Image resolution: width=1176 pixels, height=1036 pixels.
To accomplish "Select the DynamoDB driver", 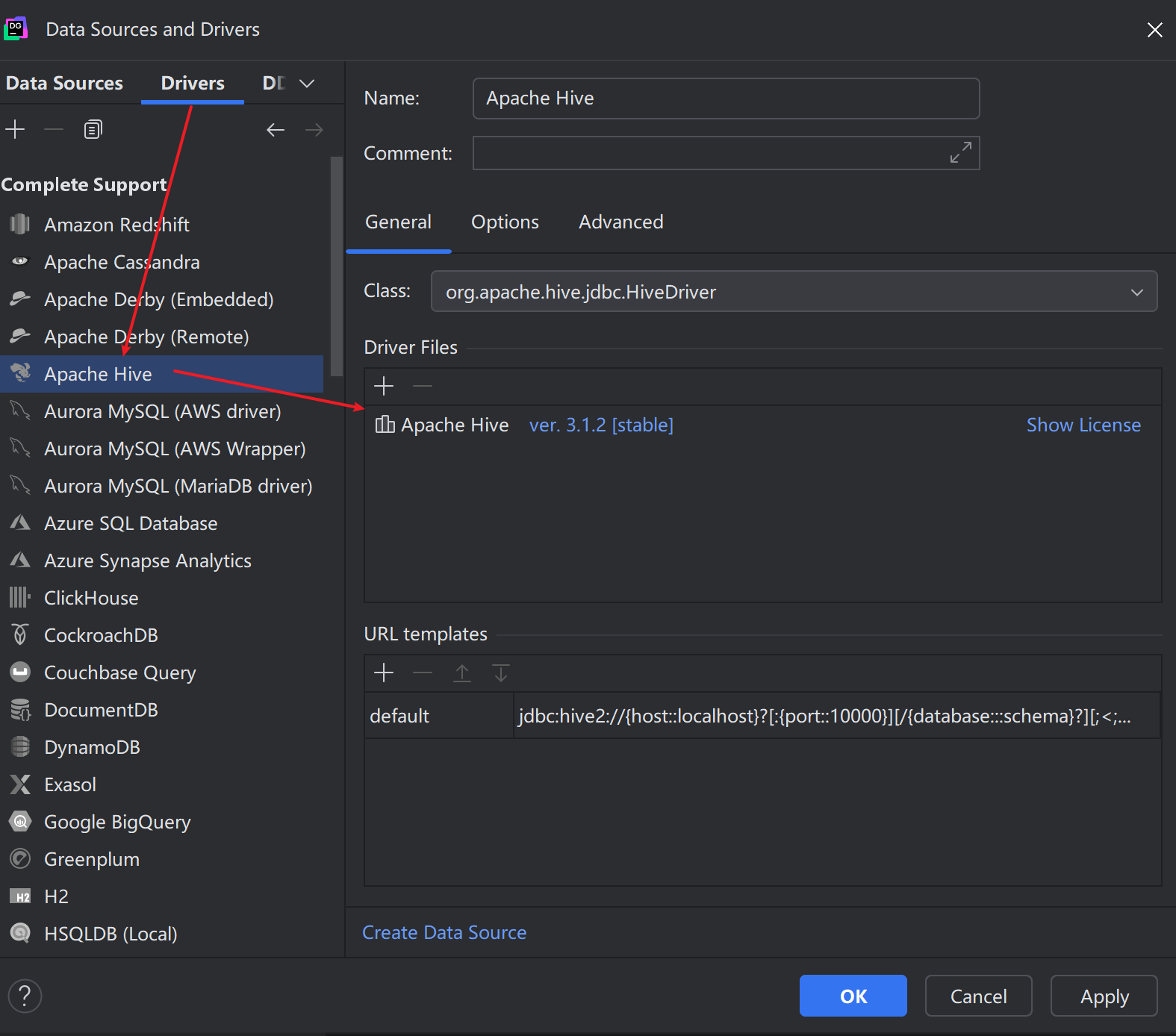I will click(162, 747).
